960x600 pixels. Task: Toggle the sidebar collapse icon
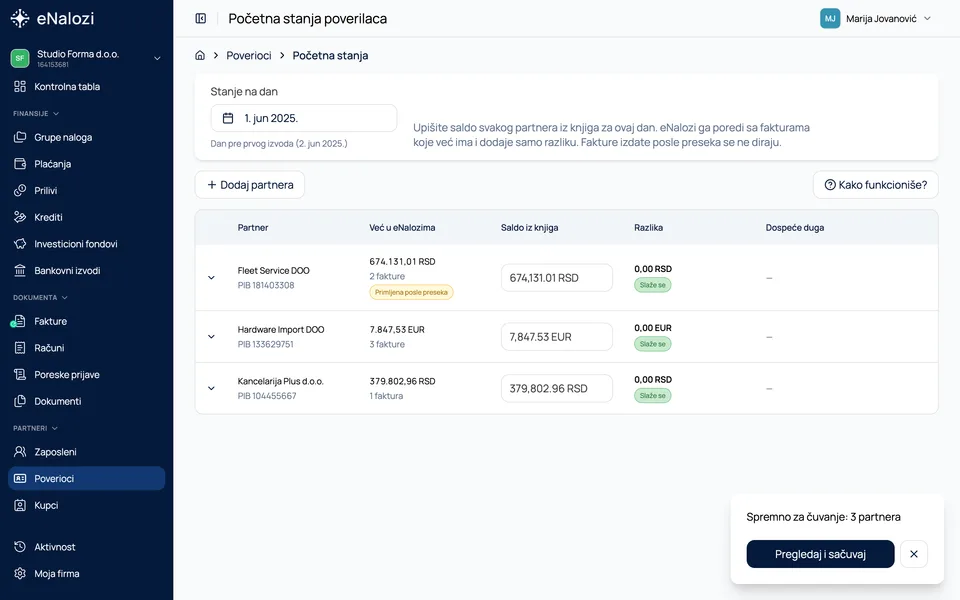[x=201, y=18]
